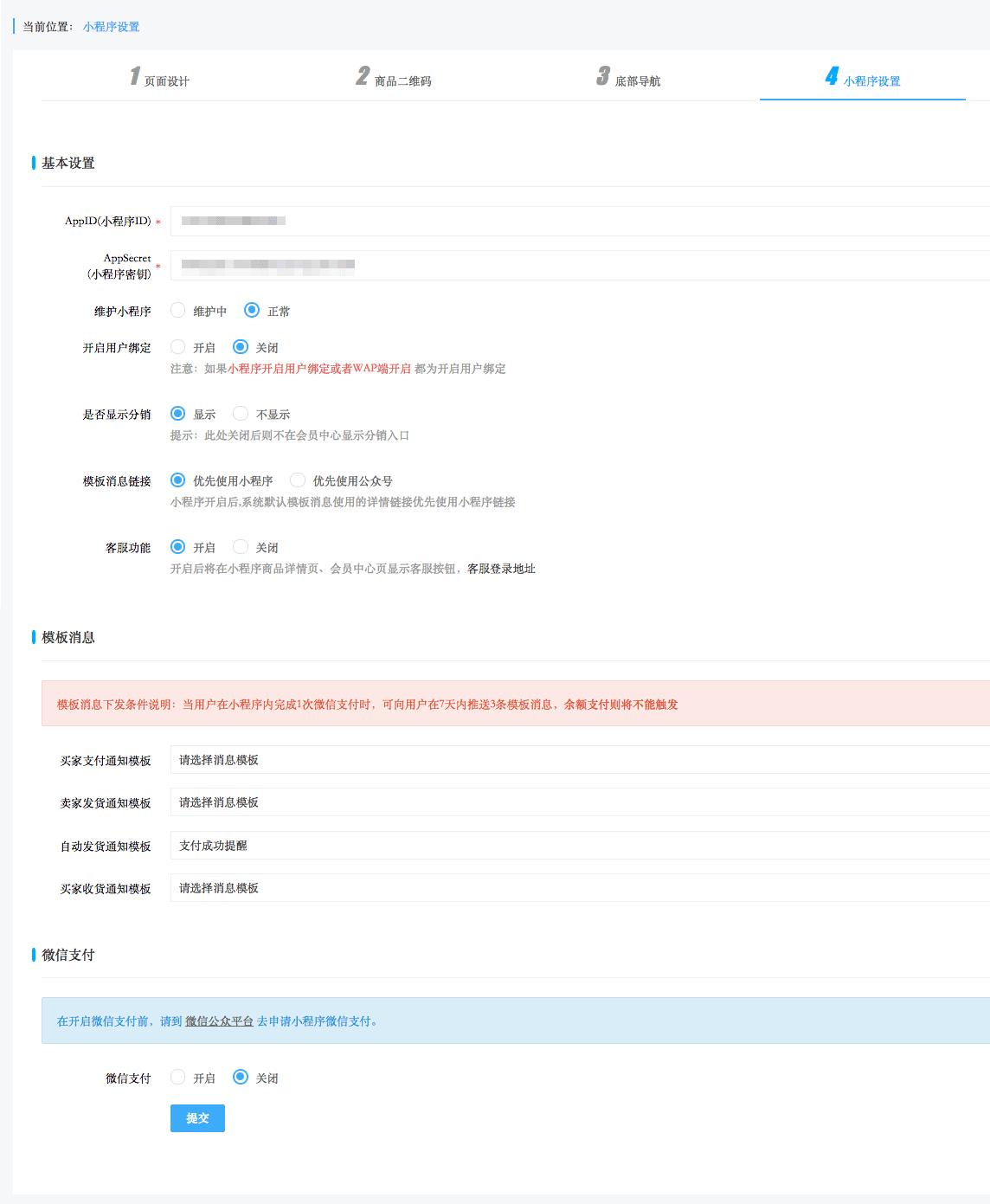Set 维护小程序 to 维护中
The width and height of the screenshot is (990, 1204).
tap(178, 310)
